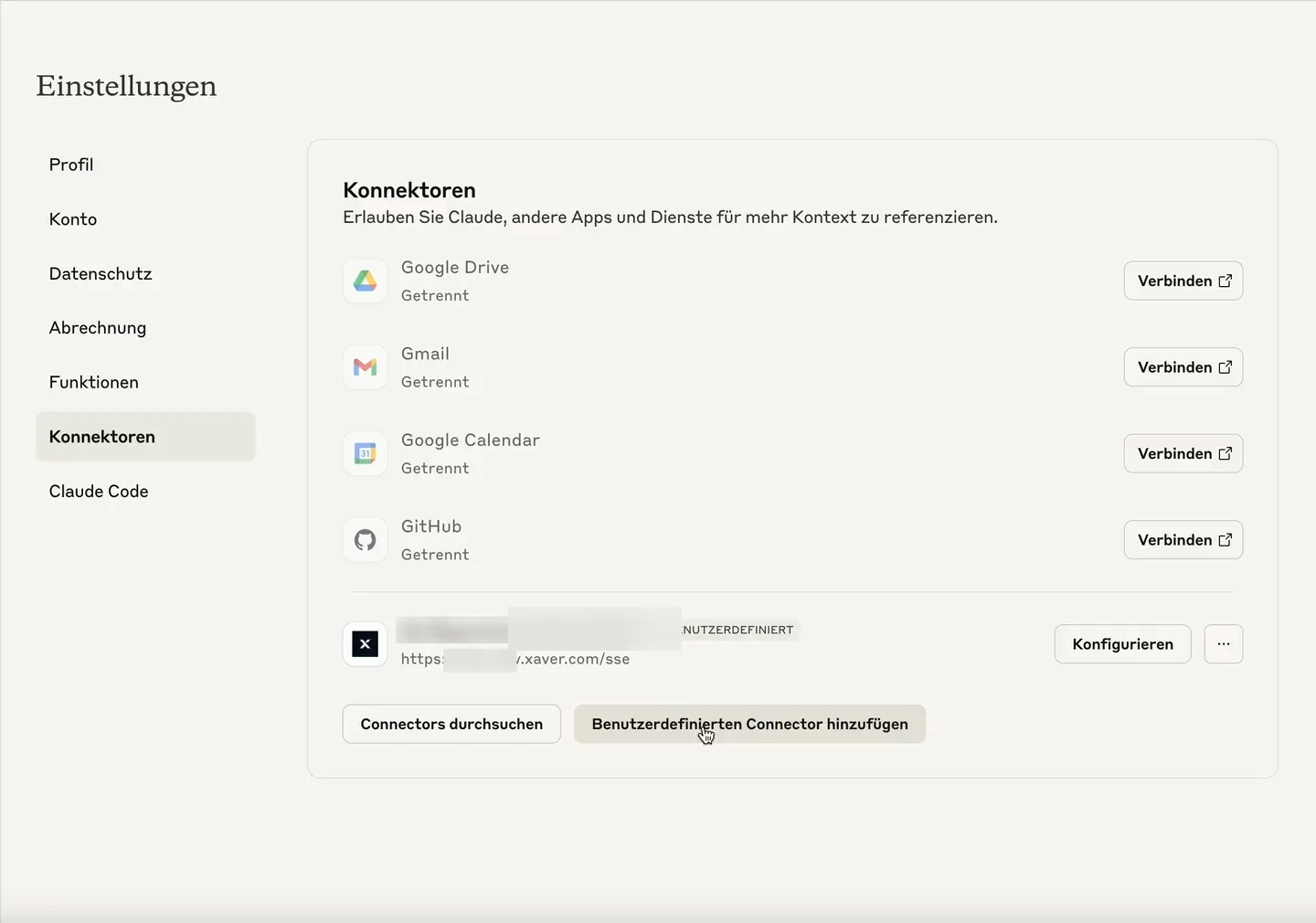The image size is (1316, 923).
Task: Click the Google Calendar label
Action: (x=471, y=440)
